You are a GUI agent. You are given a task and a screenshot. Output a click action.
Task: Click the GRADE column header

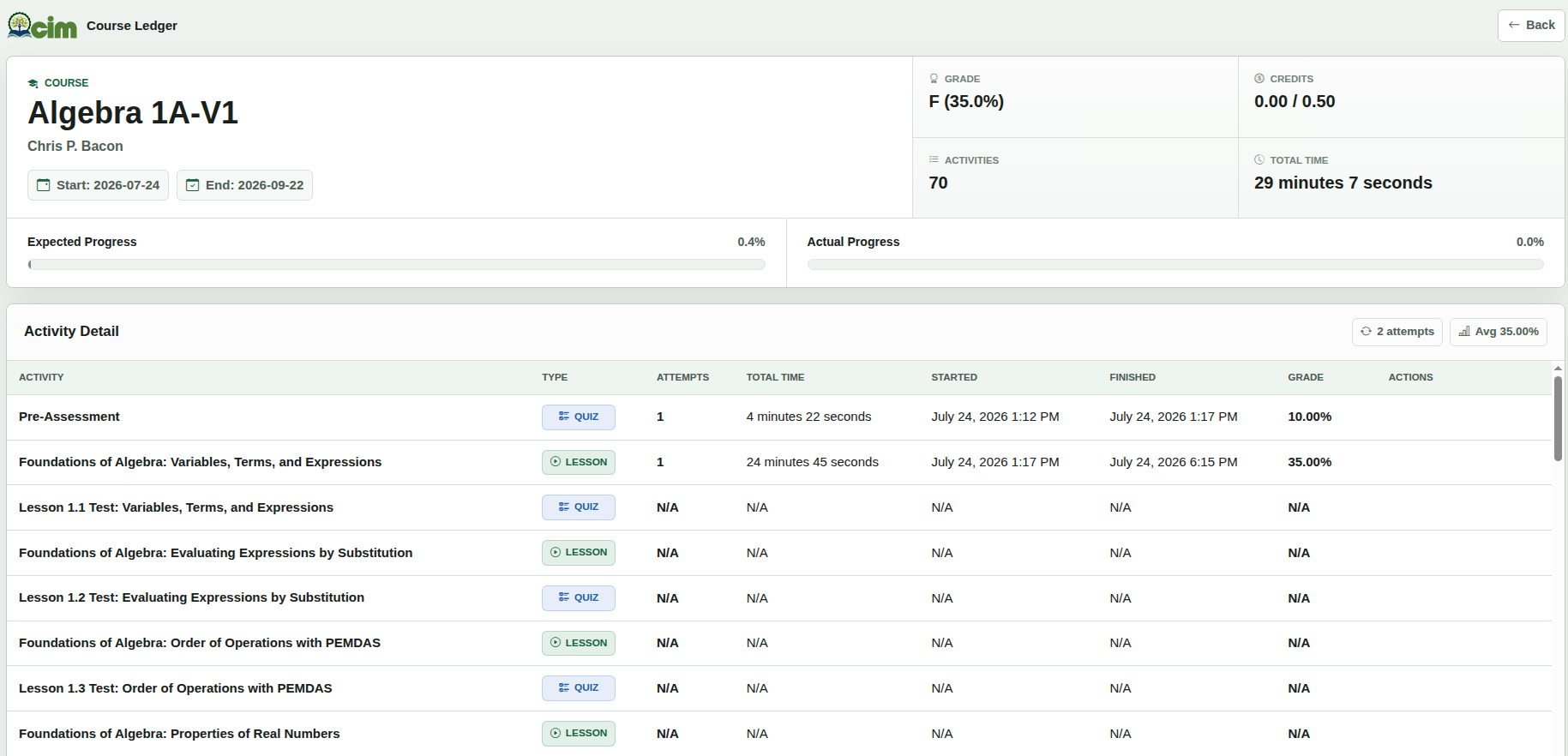click(x=1306, y=377)
